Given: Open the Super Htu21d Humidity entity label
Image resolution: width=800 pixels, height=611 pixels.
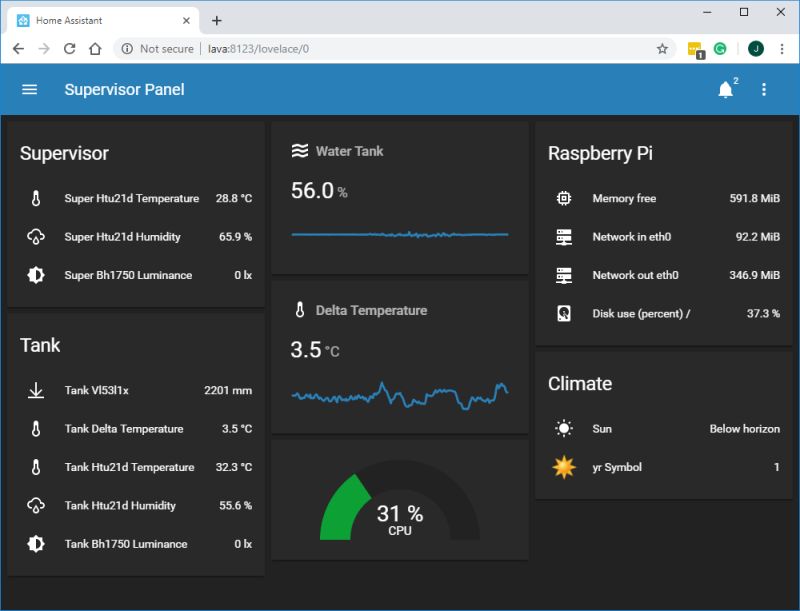Looking at the screenshot, I should [122, 237].
